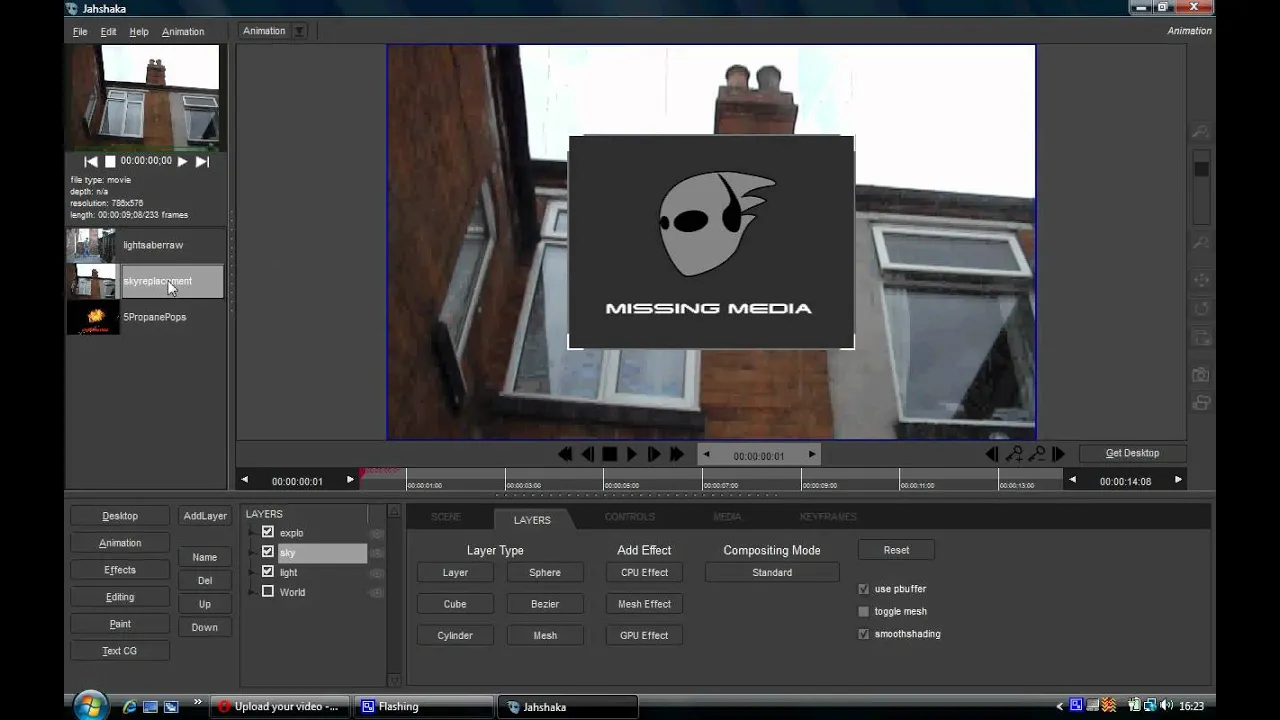The width and height of the screenshot is (1280, 720).
Task: Step forward one frame in main transport
Action: (x=654, y=454)
